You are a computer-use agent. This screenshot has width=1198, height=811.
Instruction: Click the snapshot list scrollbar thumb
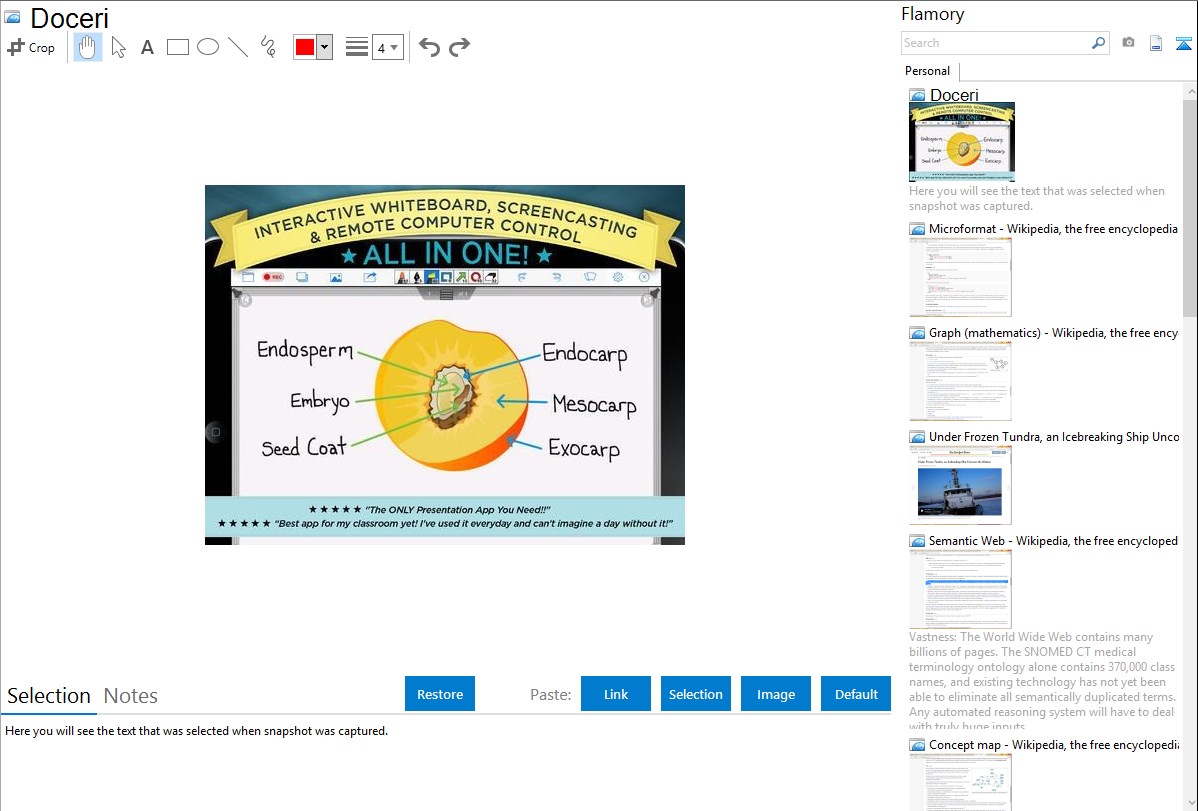click(x=1190, y=206)
